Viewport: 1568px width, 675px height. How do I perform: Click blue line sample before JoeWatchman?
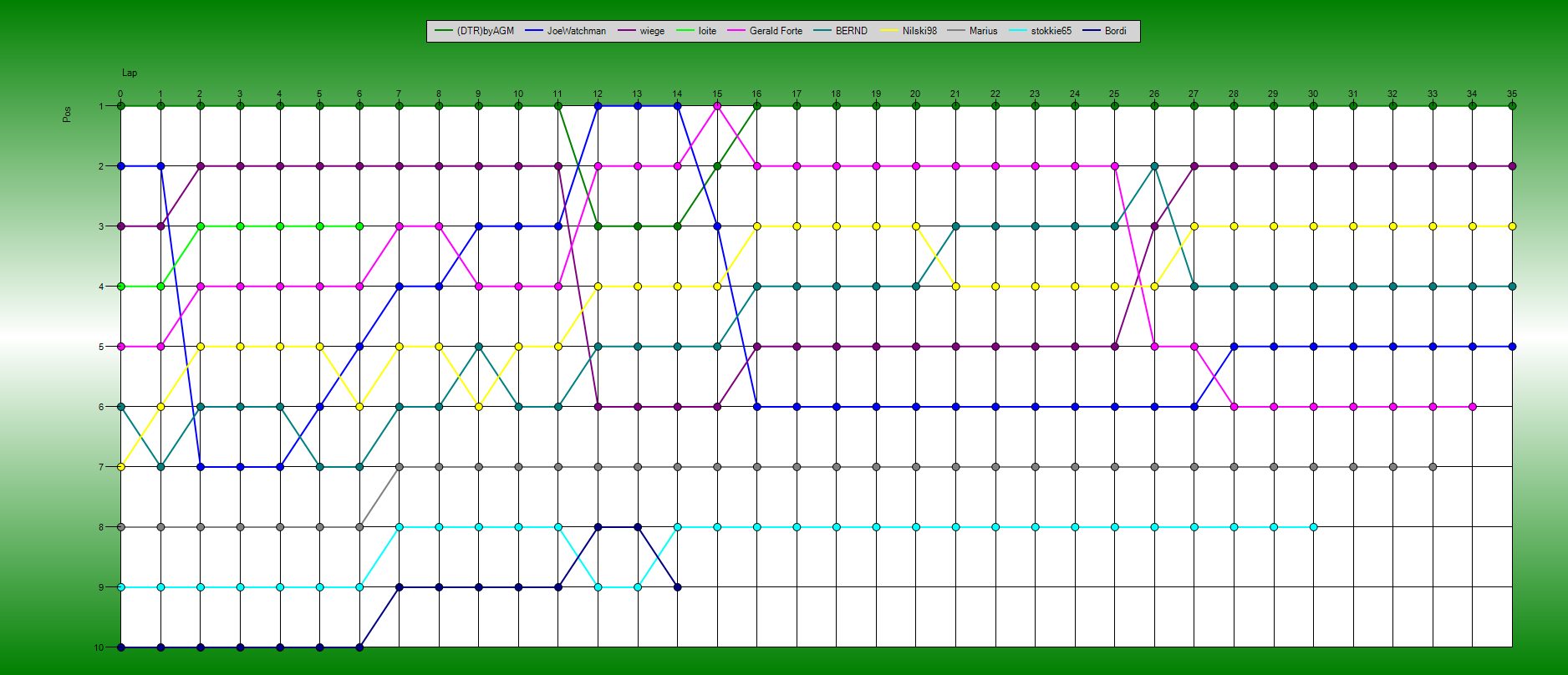(534, 31)
